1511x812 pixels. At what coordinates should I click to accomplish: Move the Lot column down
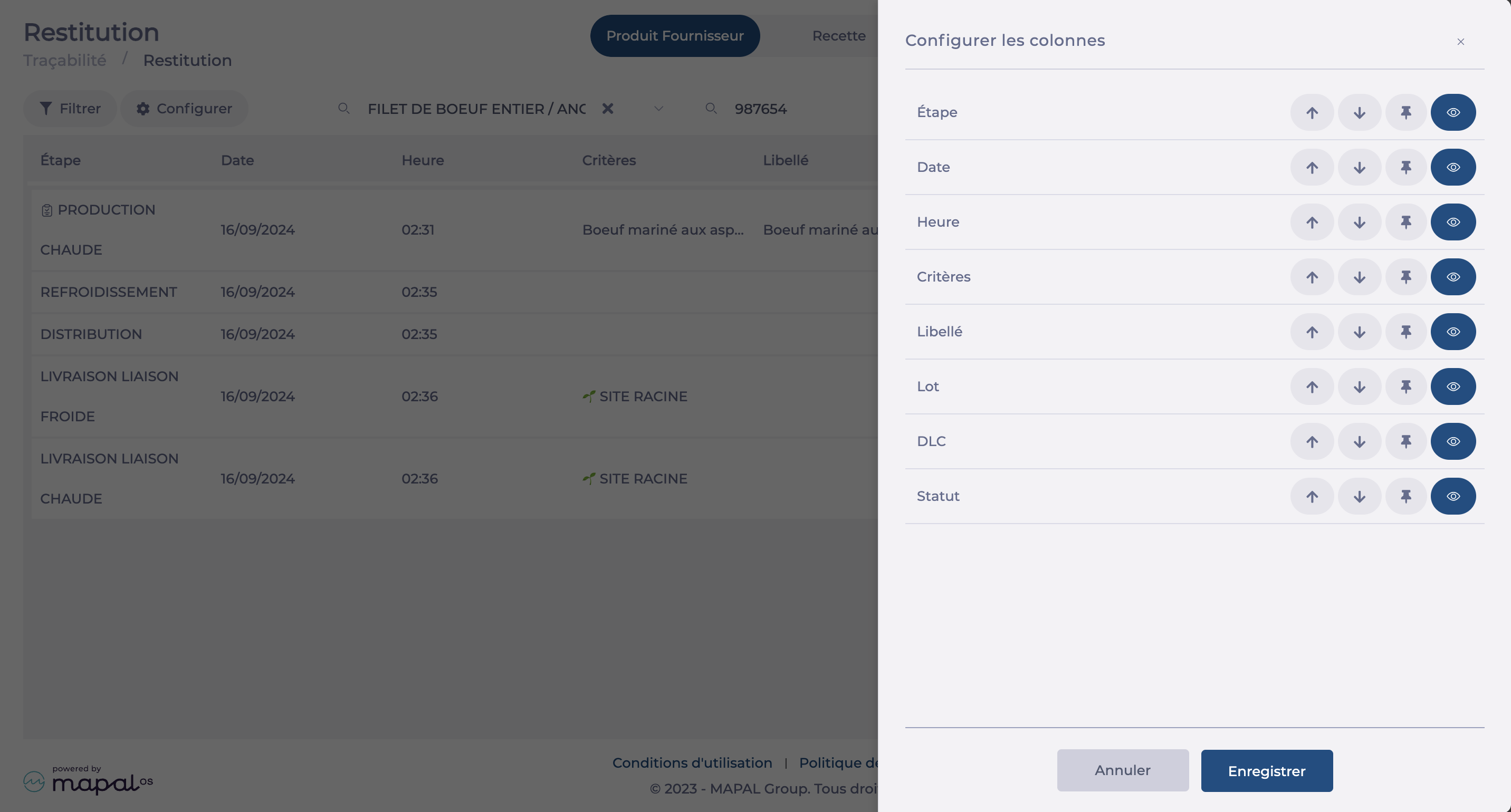pyautogui.click(x=1359, y=386)
